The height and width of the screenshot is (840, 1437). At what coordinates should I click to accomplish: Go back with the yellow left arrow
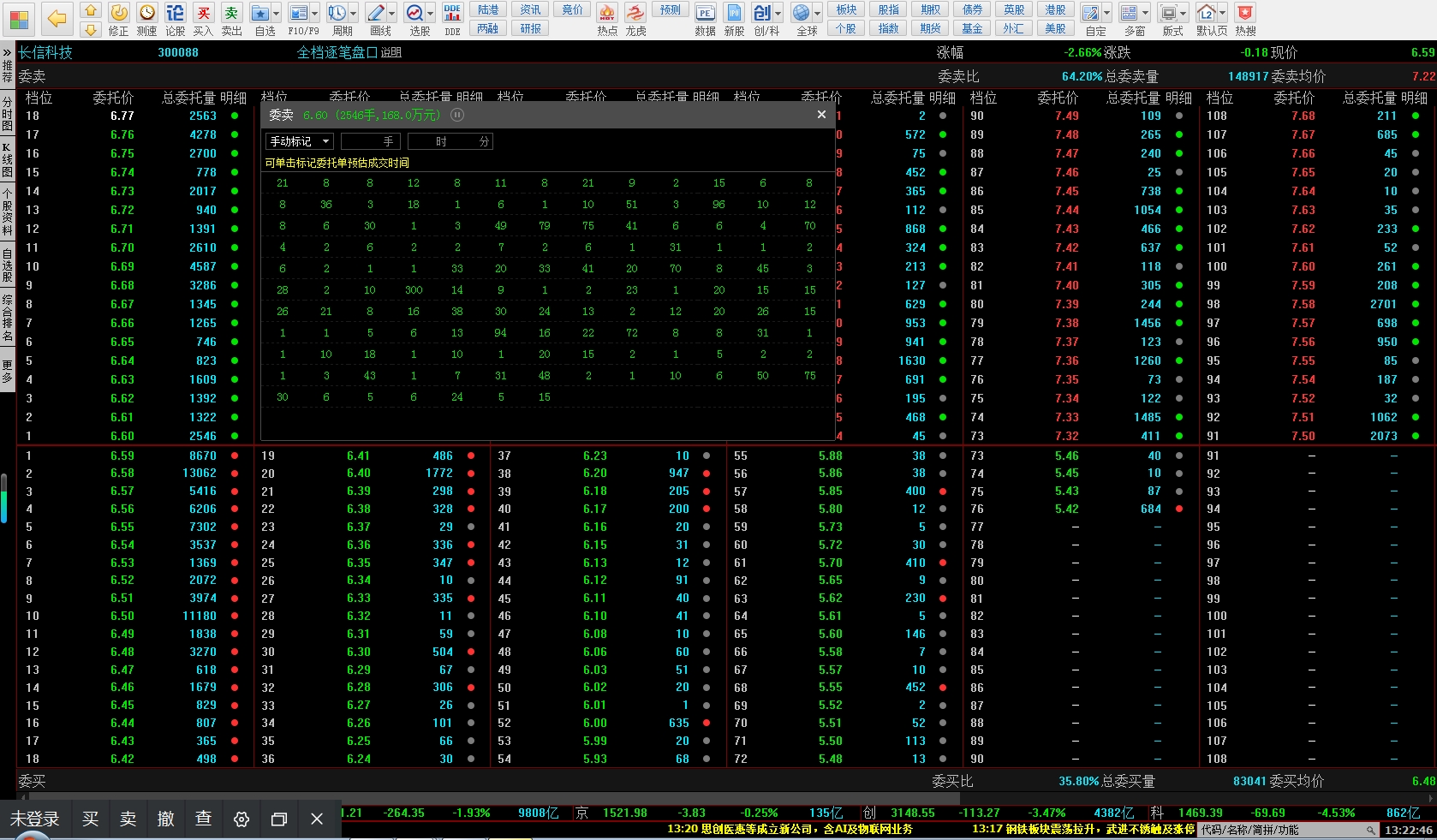click(x=57, y=18)
